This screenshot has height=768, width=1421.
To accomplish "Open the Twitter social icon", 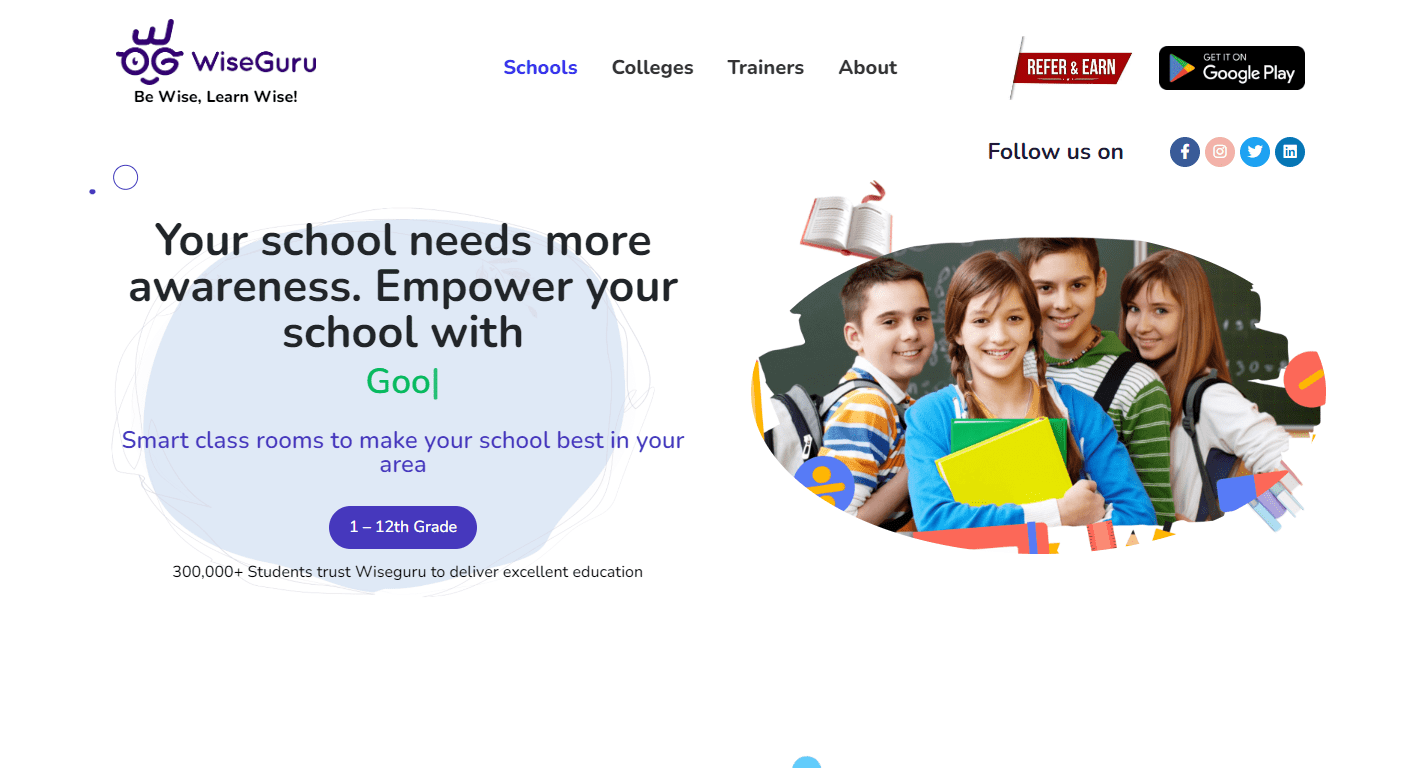I will coord(1255,152).
